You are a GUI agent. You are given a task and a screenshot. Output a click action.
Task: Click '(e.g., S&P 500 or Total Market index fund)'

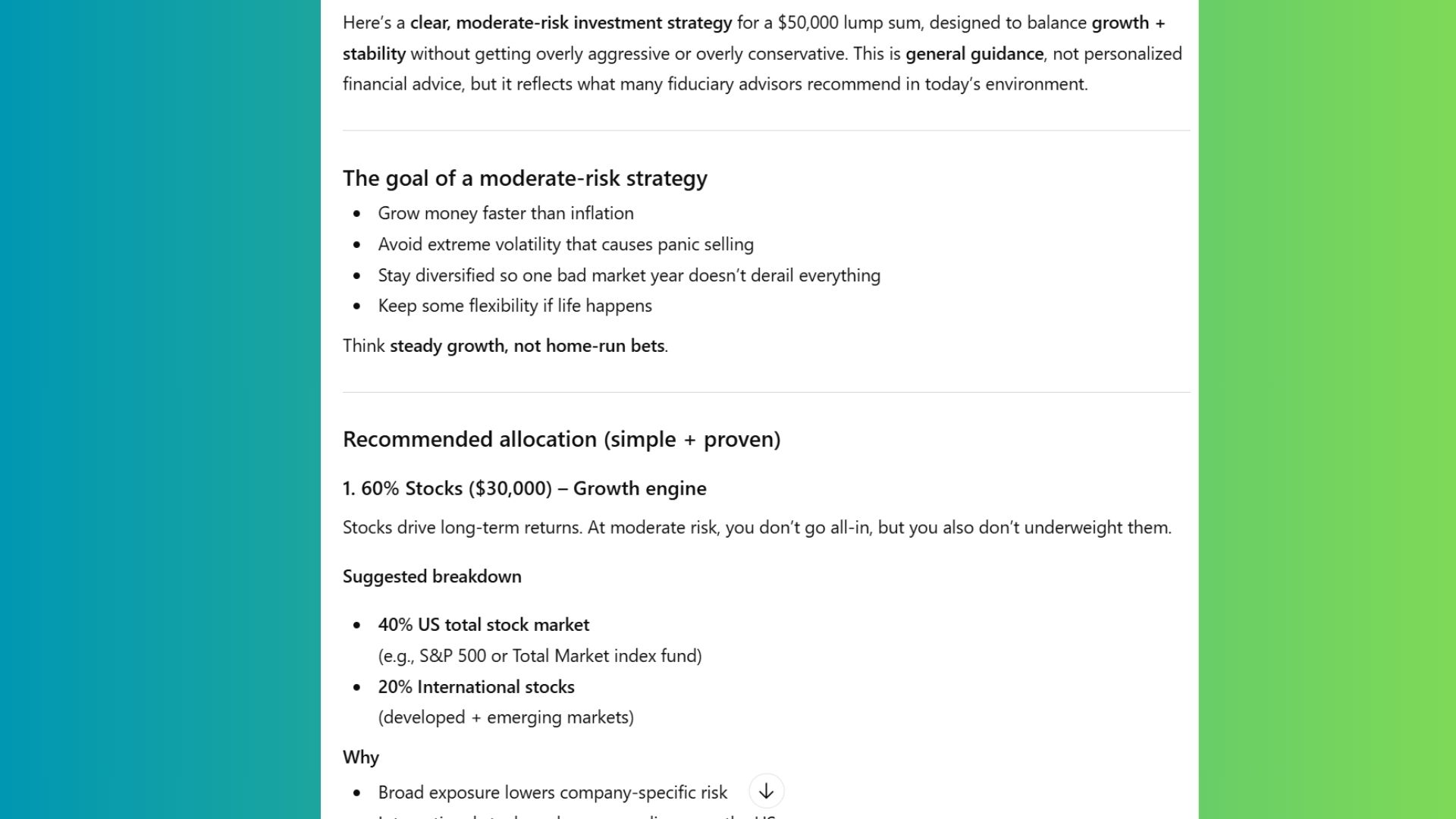point(539,656)
